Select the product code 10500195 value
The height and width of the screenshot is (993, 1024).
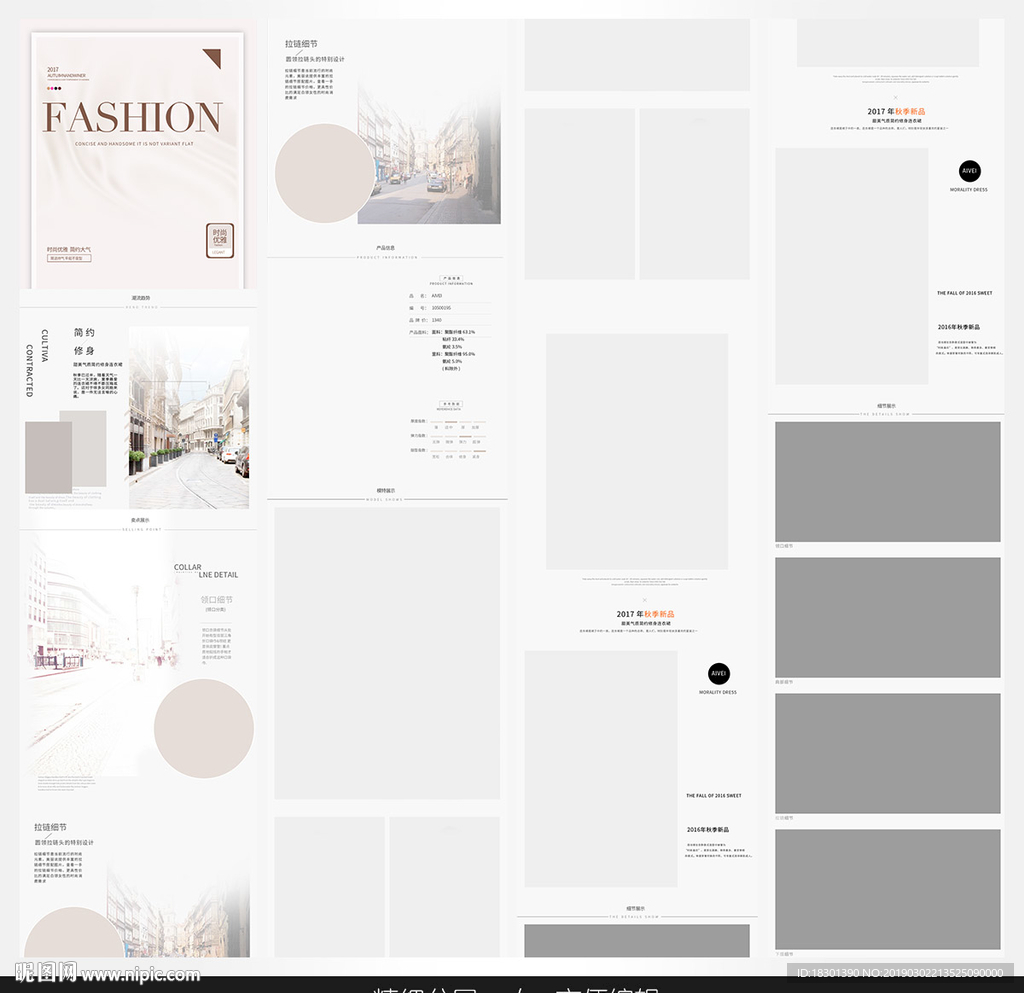click(x=441, y=307)
